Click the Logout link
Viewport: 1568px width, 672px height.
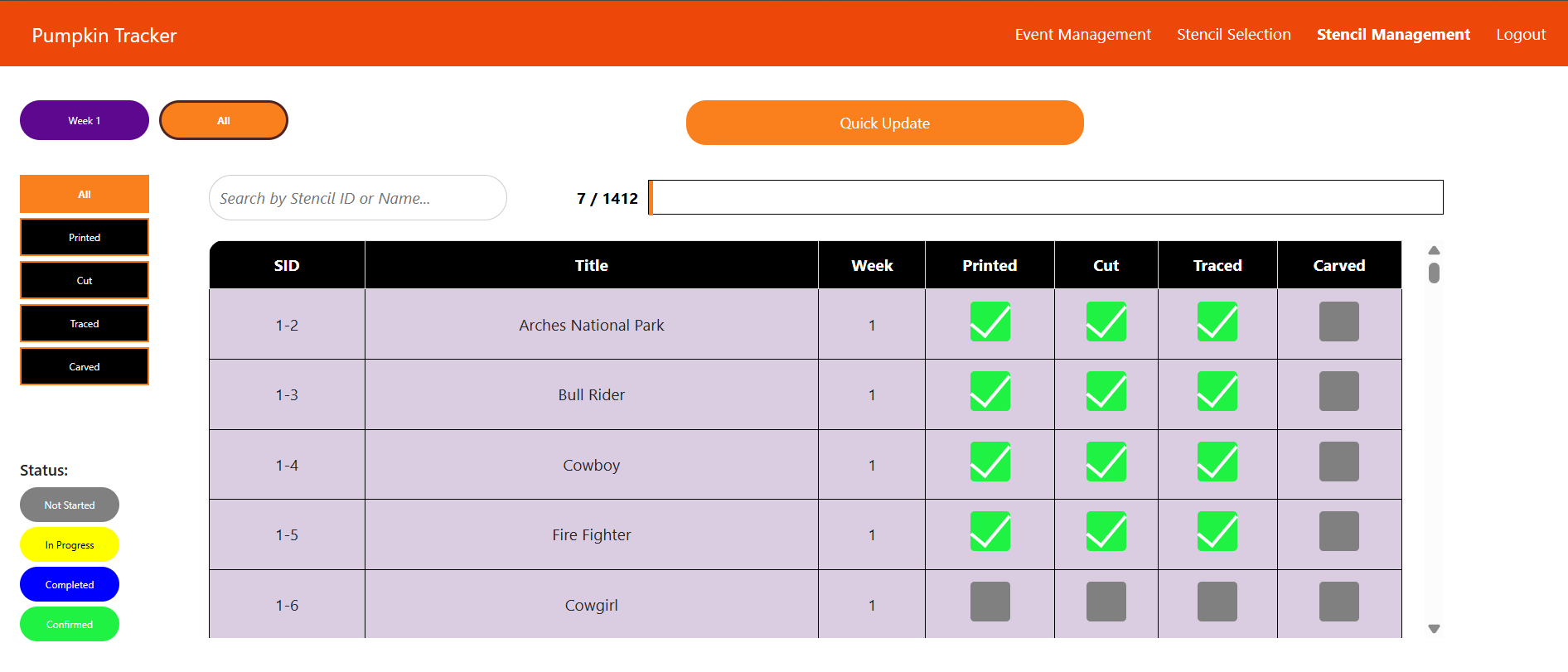(1520, 34)
